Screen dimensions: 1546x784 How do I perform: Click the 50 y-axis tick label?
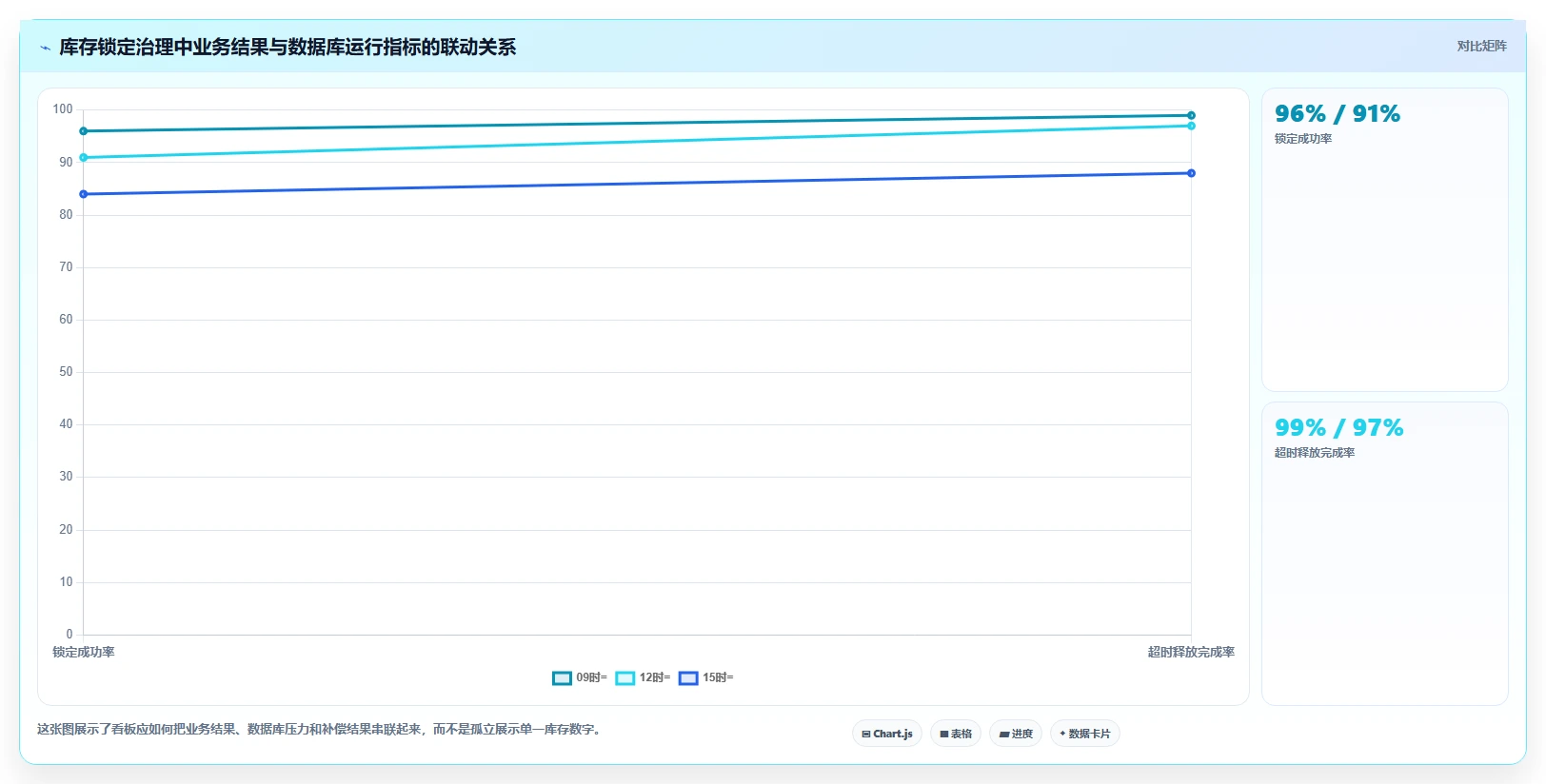point(66,372)
